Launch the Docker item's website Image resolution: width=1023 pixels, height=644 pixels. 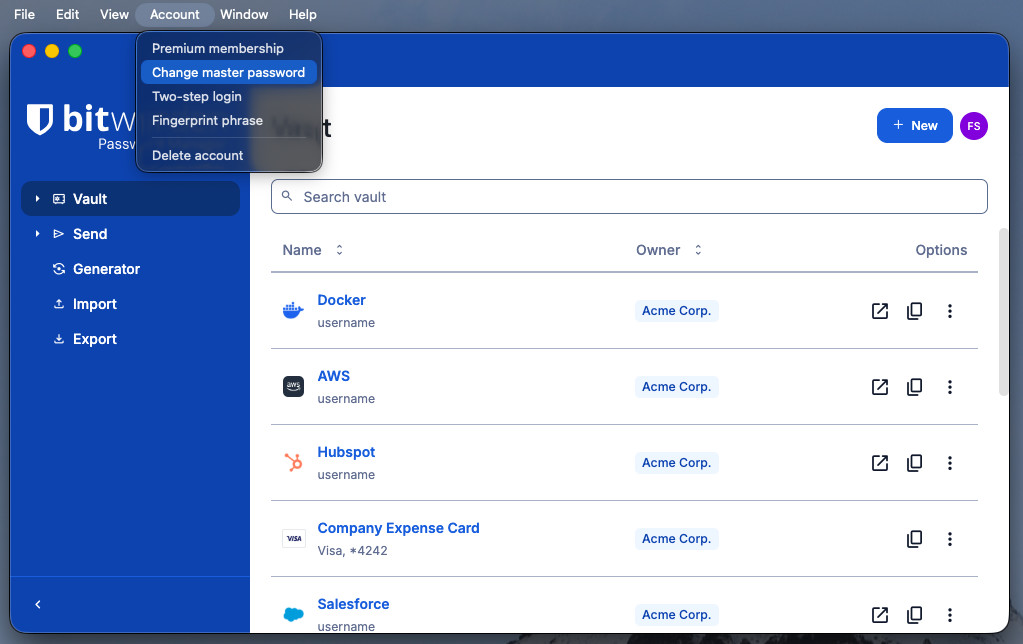[x=879, y=311]
